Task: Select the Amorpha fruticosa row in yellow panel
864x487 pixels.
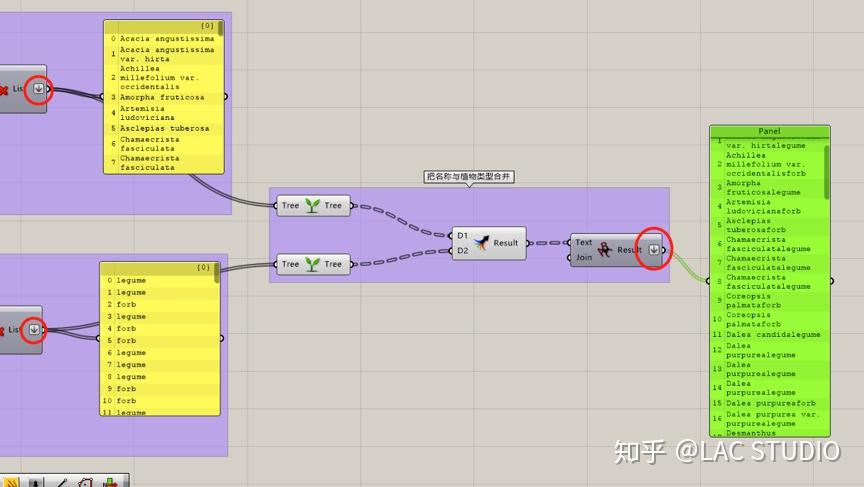Action: (x=164, y=97)
